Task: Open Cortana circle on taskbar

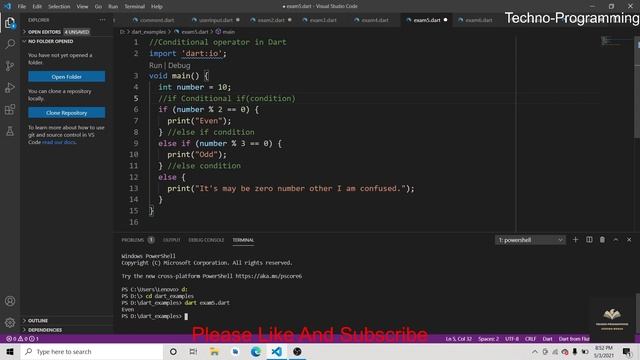Action: (x=173, y=351)
